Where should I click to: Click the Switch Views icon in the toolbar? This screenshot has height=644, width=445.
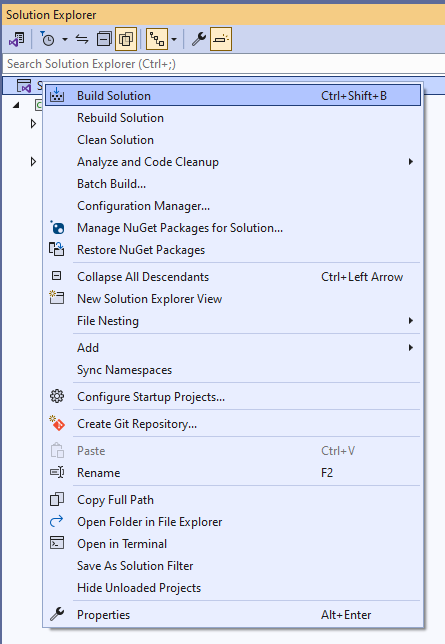tap(17, 39)
